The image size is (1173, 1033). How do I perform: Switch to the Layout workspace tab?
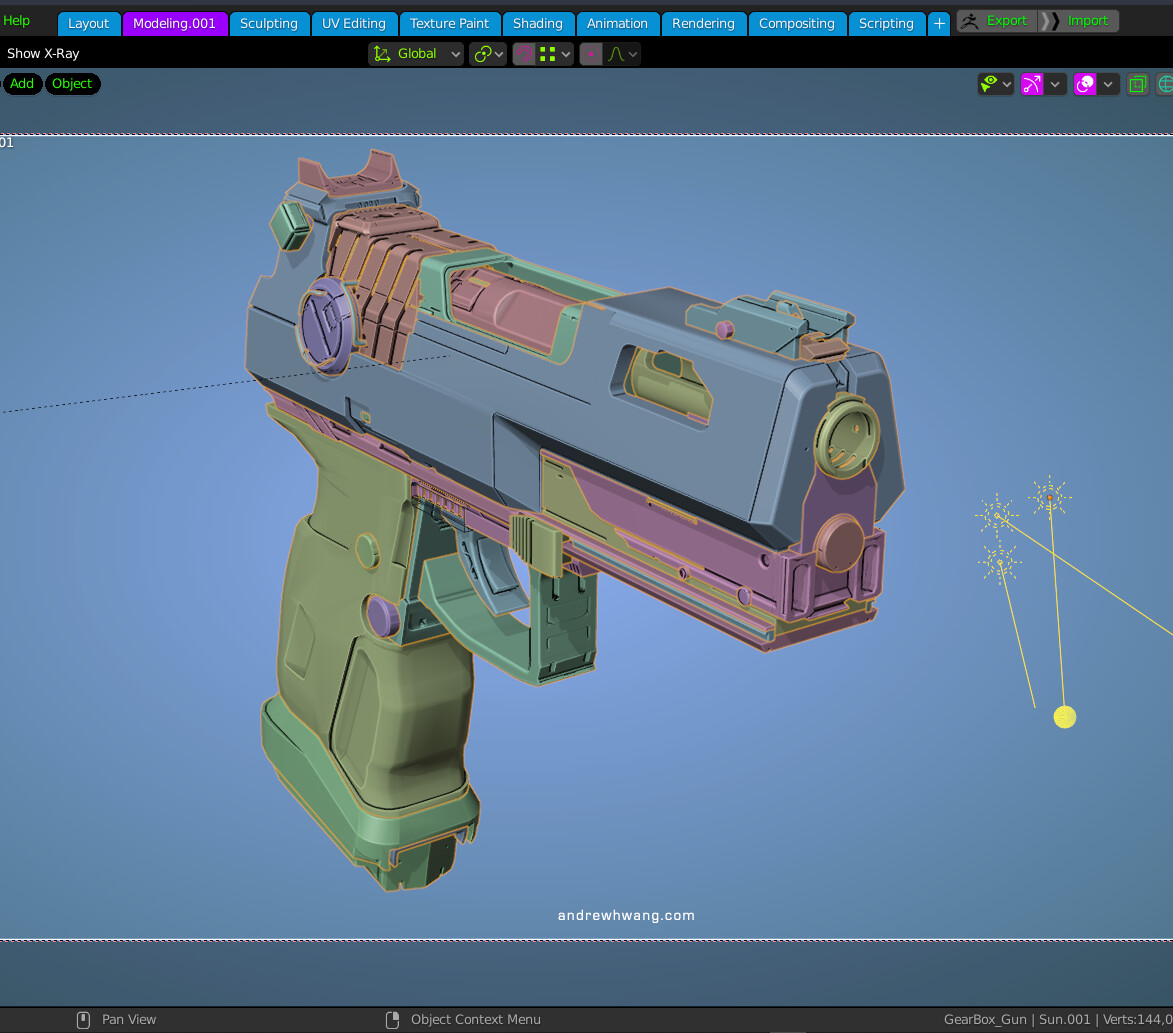coord(88,23)
